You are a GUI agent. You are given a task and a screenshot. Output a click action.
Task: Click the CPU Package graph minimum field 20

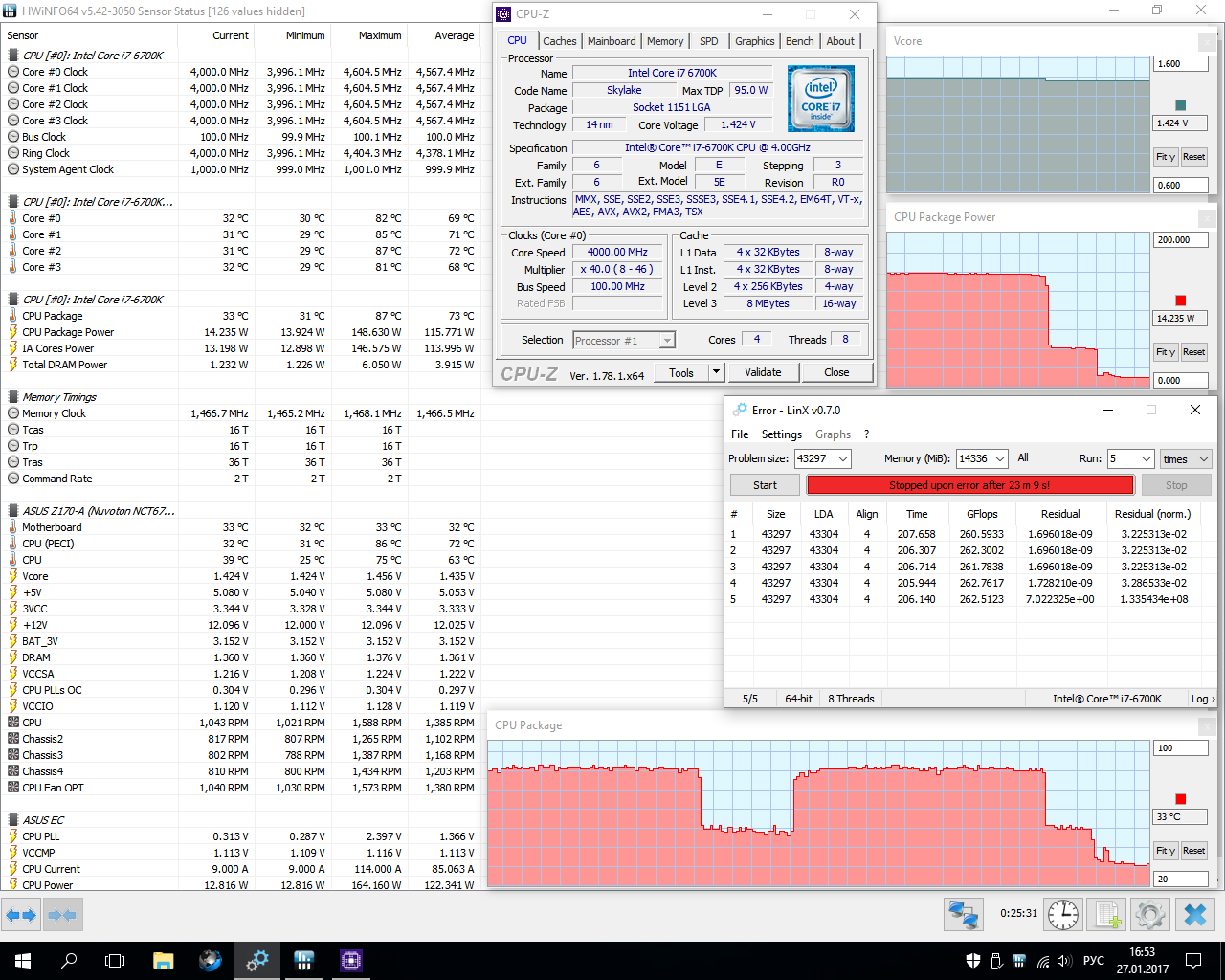pyautogui.click(x=1181, y=879)
